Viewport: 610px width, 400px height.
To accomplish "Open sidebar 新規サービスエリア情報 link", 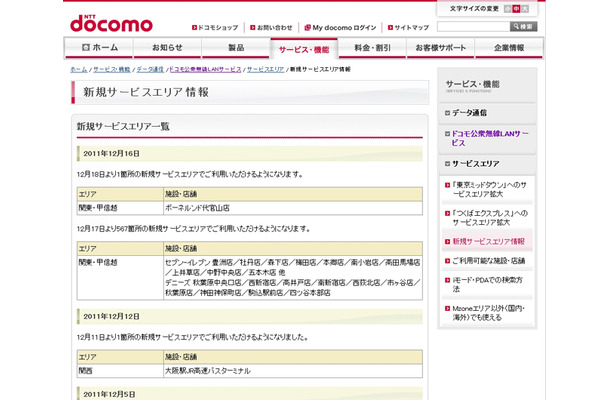I will pos(489,242).
